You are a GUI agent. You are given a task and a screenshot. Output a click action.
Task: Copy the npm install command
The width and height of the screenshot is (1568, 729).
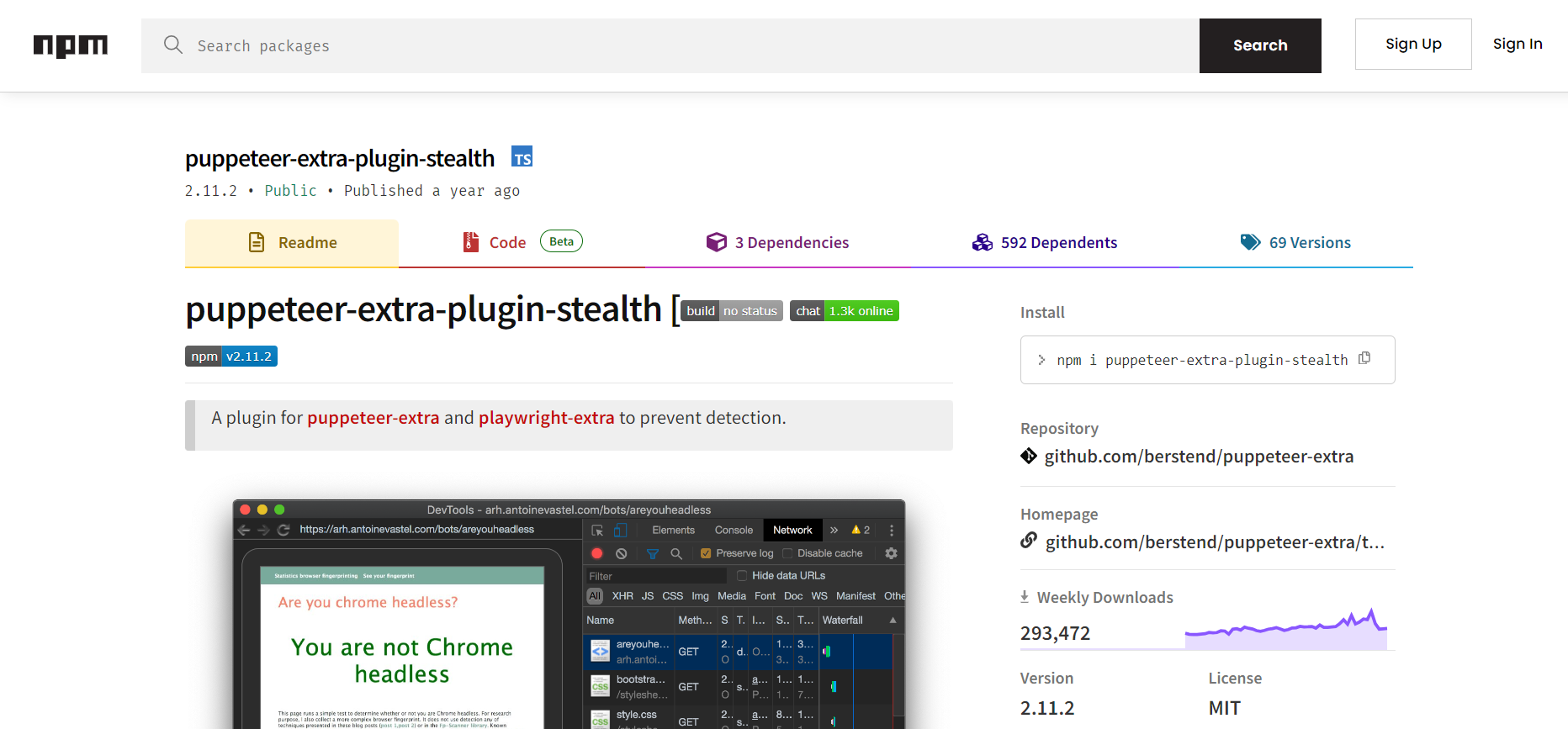point(1364,358)
